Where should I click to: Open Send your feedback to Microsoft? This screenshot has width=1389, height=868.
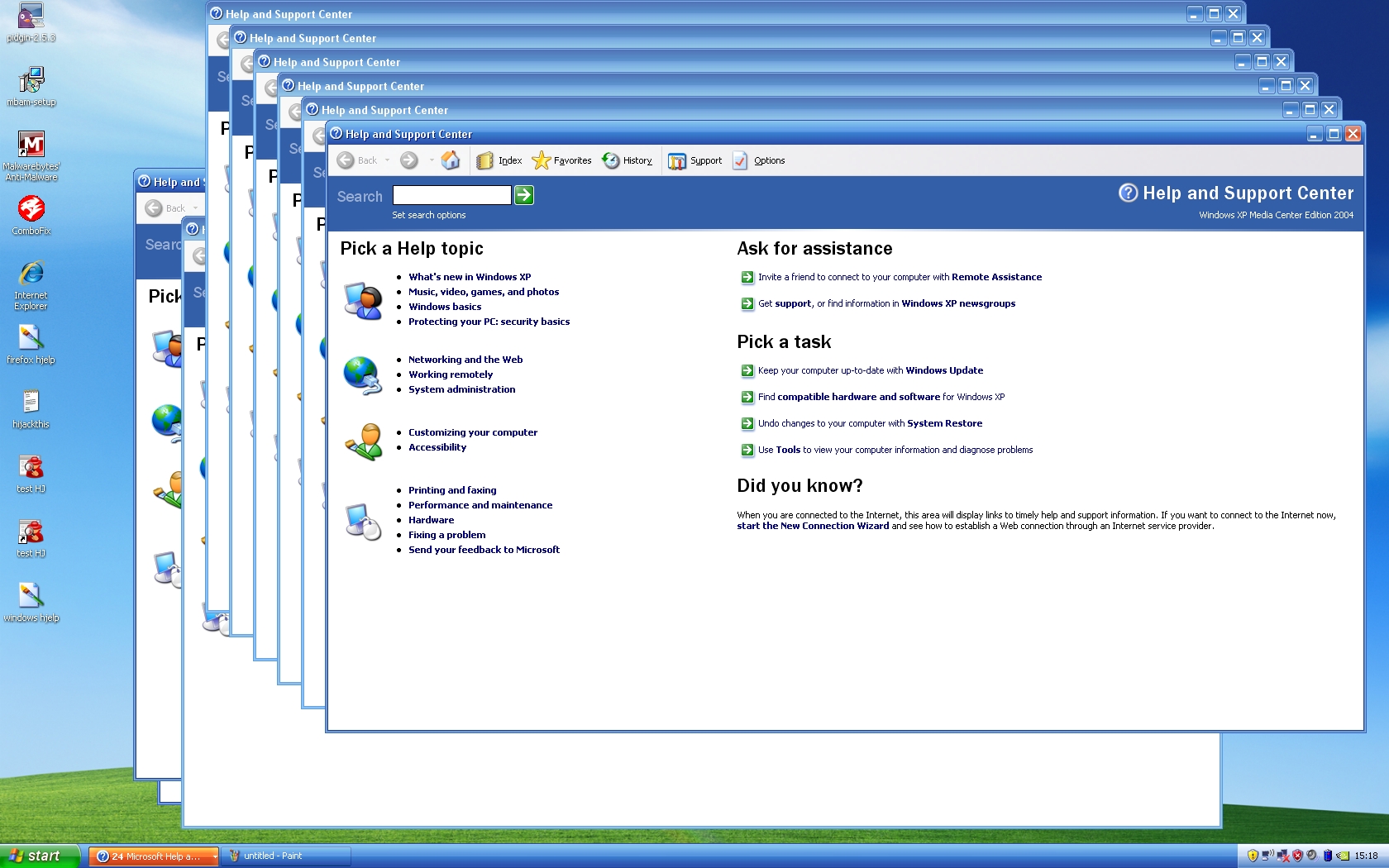[x=484, y=550]
